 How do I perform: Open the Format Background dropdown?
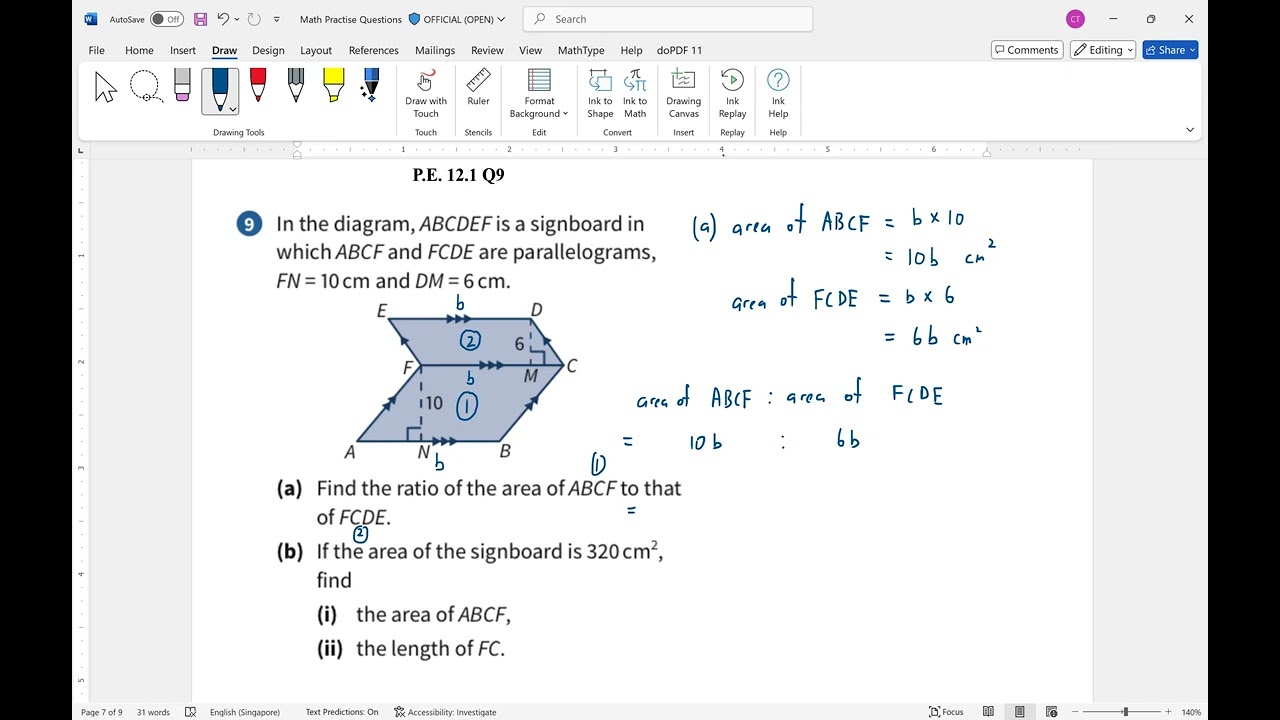coord(539,93)
